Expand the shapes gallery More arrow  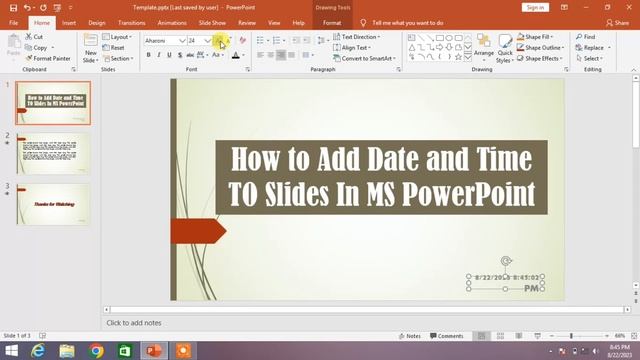[468, 58]
